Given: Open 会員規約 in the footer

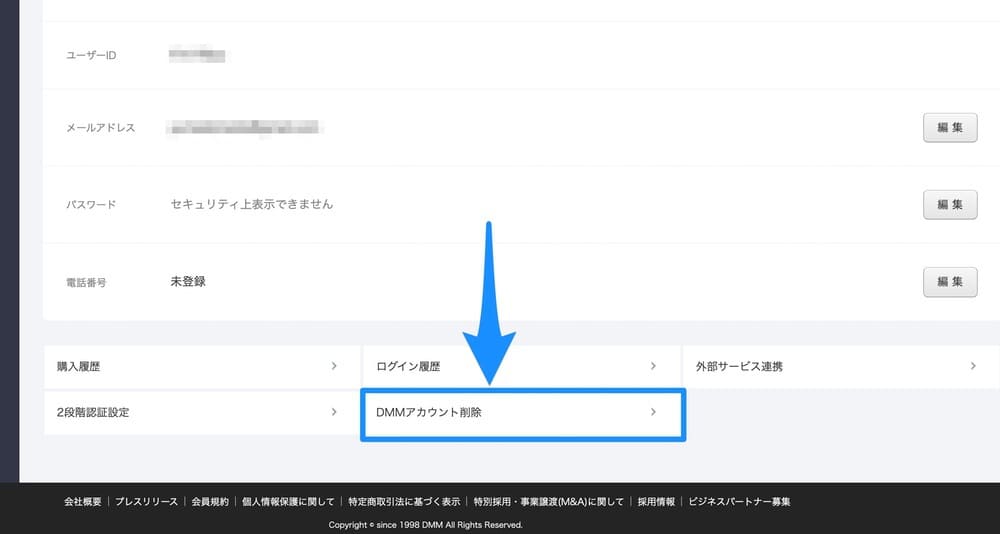Looking at the screenshot, I should pyautogui.click(x=210, y=502).
